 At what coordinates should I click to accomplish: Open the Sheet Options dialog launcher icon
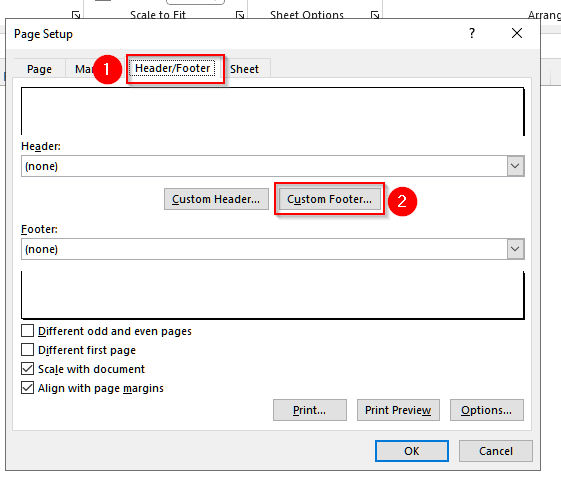375,15
